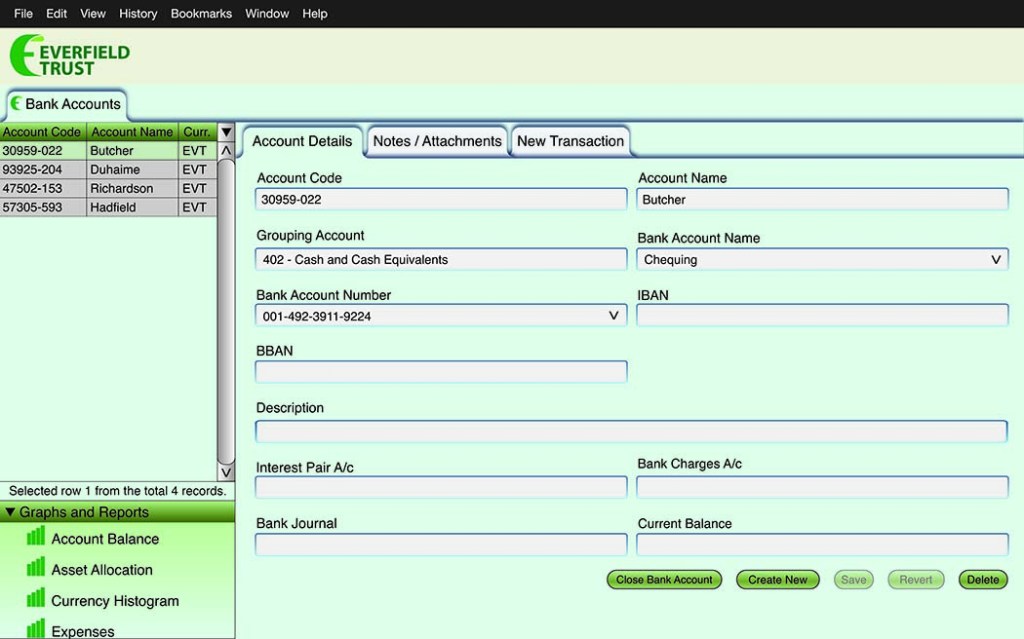This screenshot has height=639, width=1024.
Task: Click the Account Balance chart icon
Action: click(x=36, y=537)
